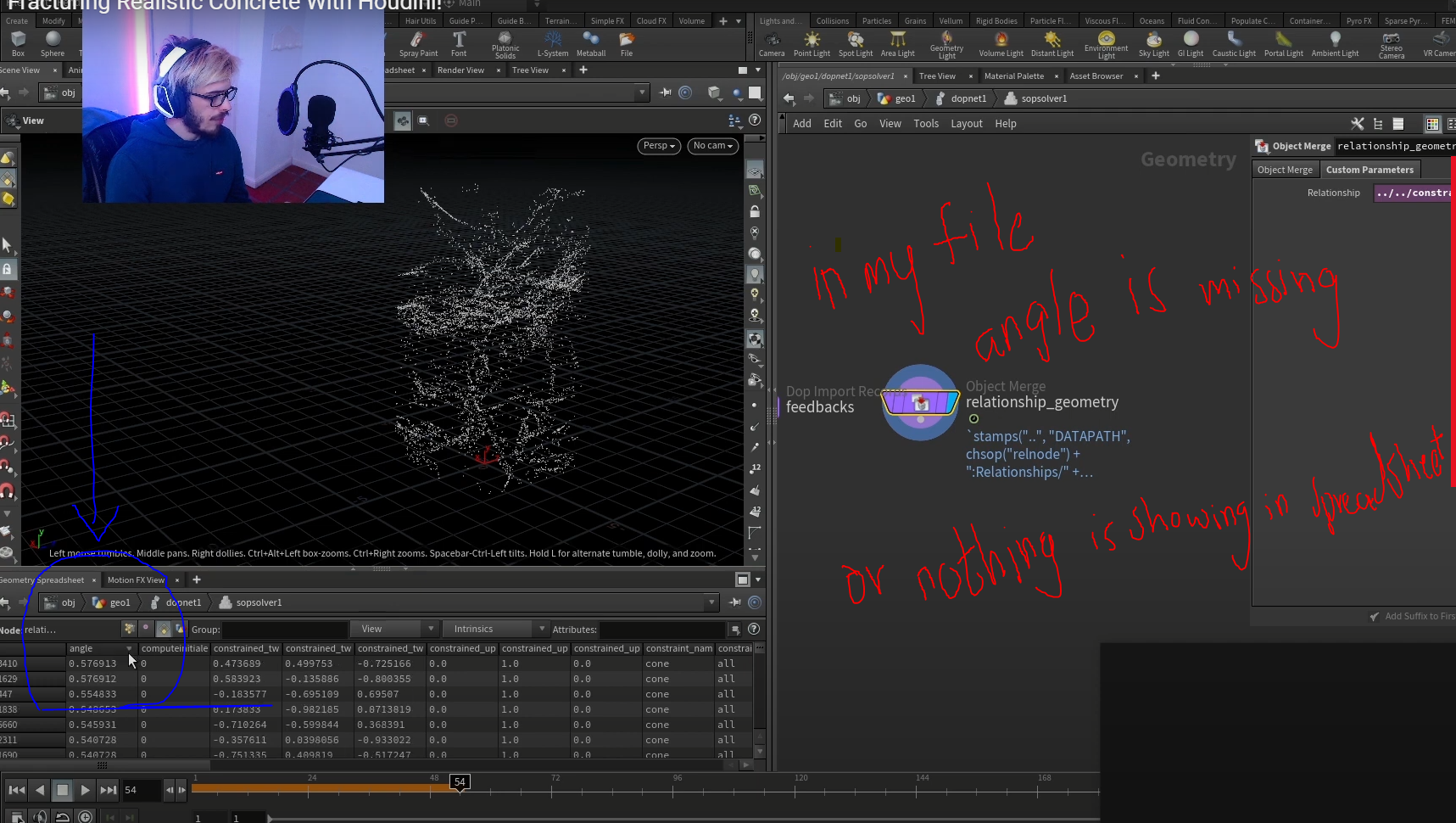Add a Spot Light
Screen dimensions: 1456x823
tap(856, 44)
